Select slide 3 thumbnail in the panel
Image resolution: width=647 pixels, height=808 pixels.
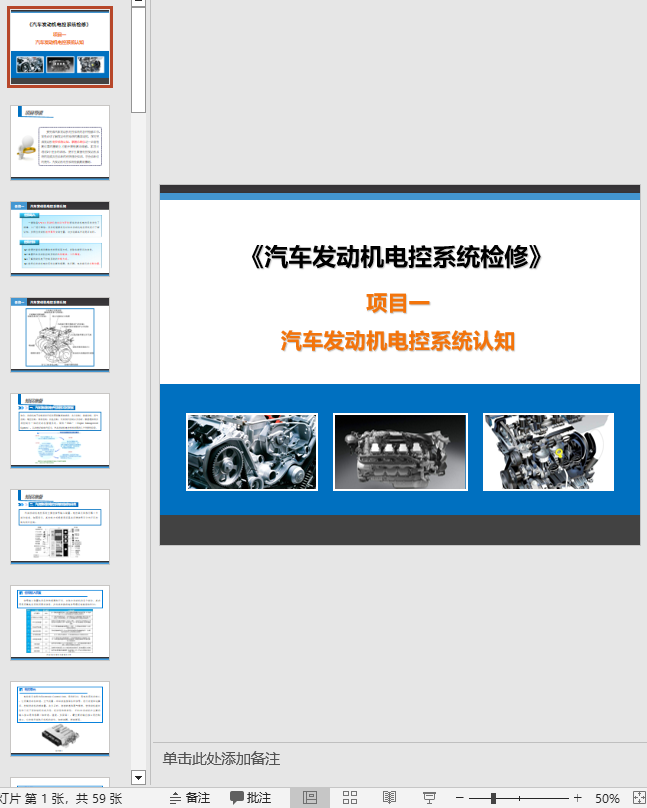[60, 239]
